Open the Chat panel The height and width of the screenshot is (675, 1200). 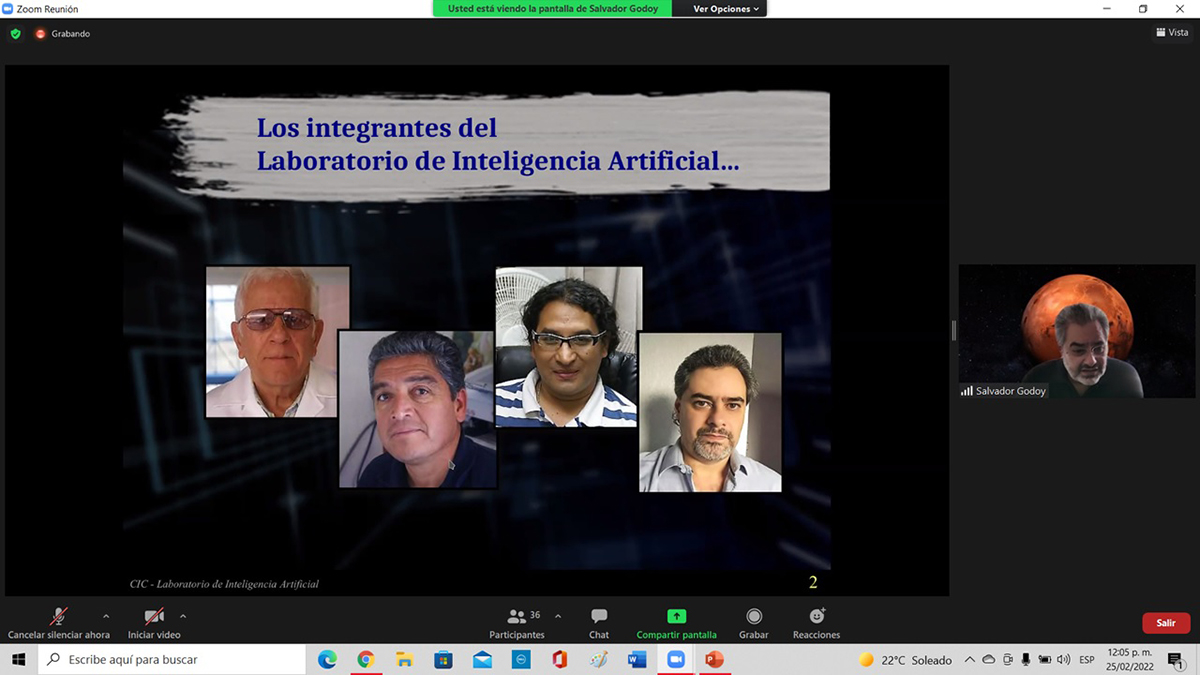(x=599, y=623)
